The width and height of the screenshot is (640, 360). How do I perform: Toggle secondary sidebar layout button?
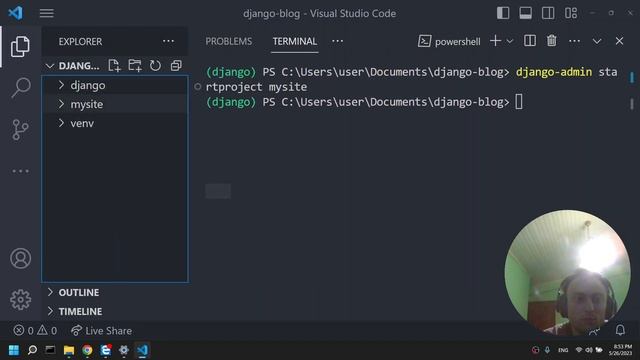(548, 13)
